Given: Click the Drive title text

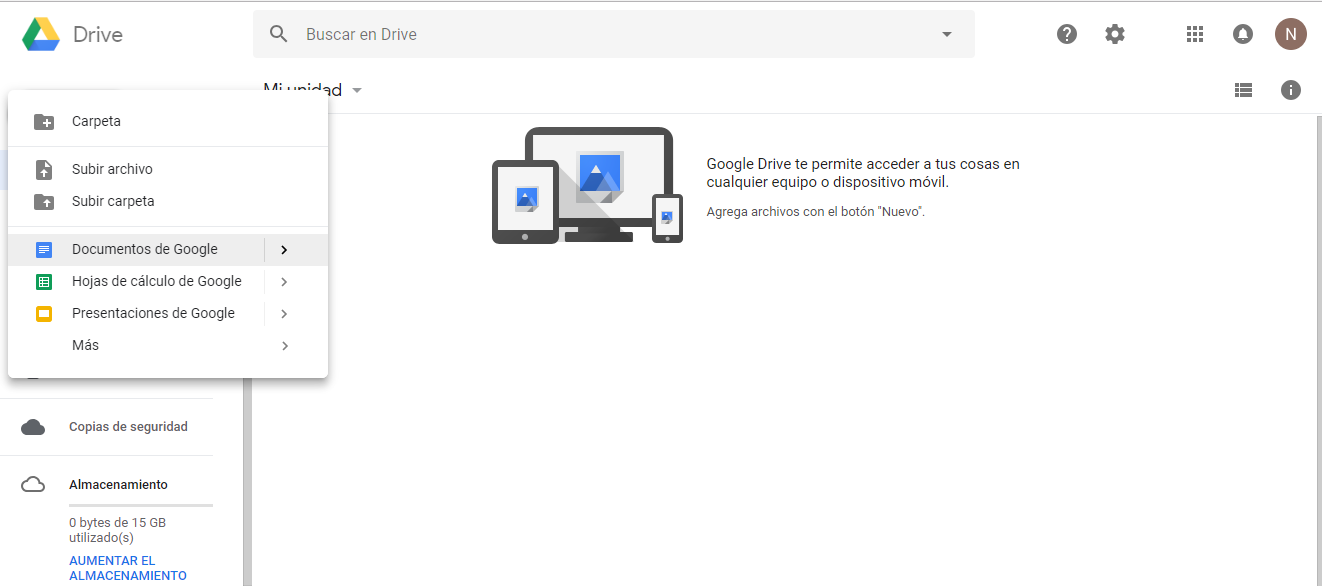Looking at the screenshot, I should pyautogui.click(x=98, y=34).
